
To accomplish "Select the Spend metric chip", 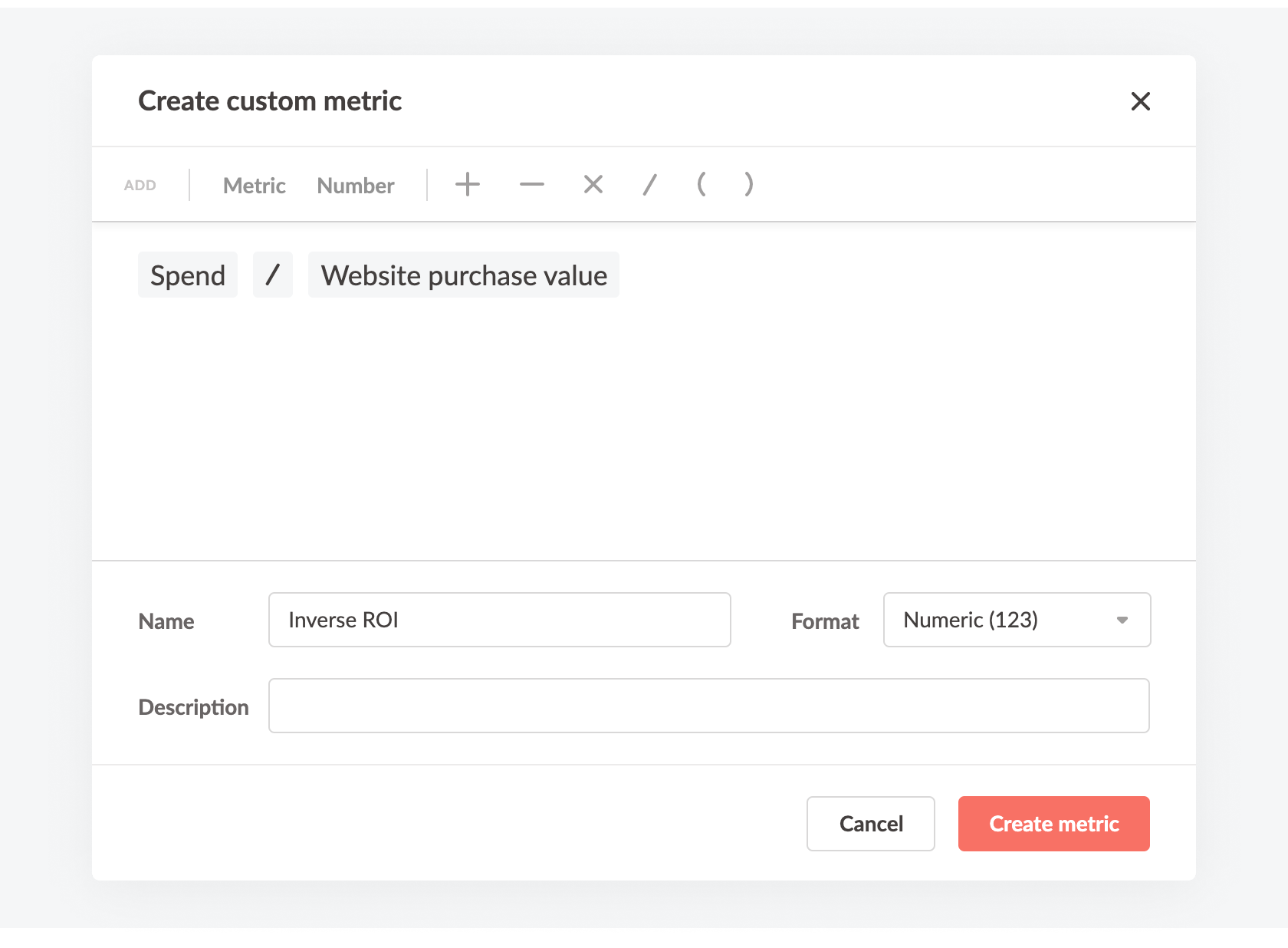I will [x=188, y=275].
